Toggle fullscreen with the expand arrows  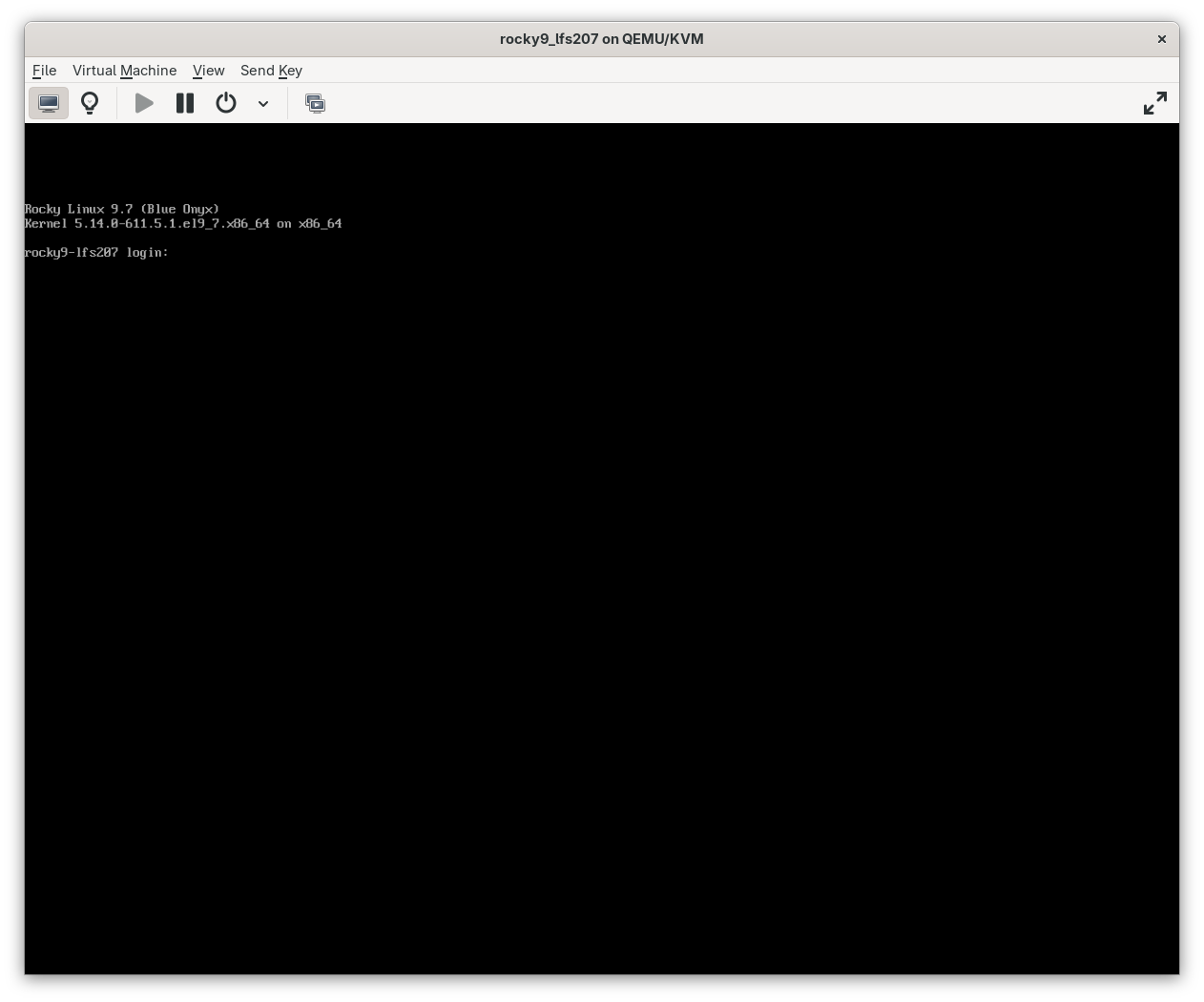coord(1154,103)
